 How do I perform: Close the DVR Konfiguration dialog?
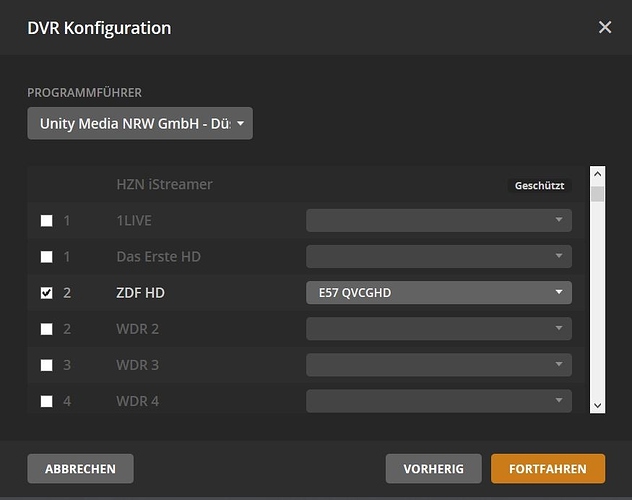[x=605, y=27]
